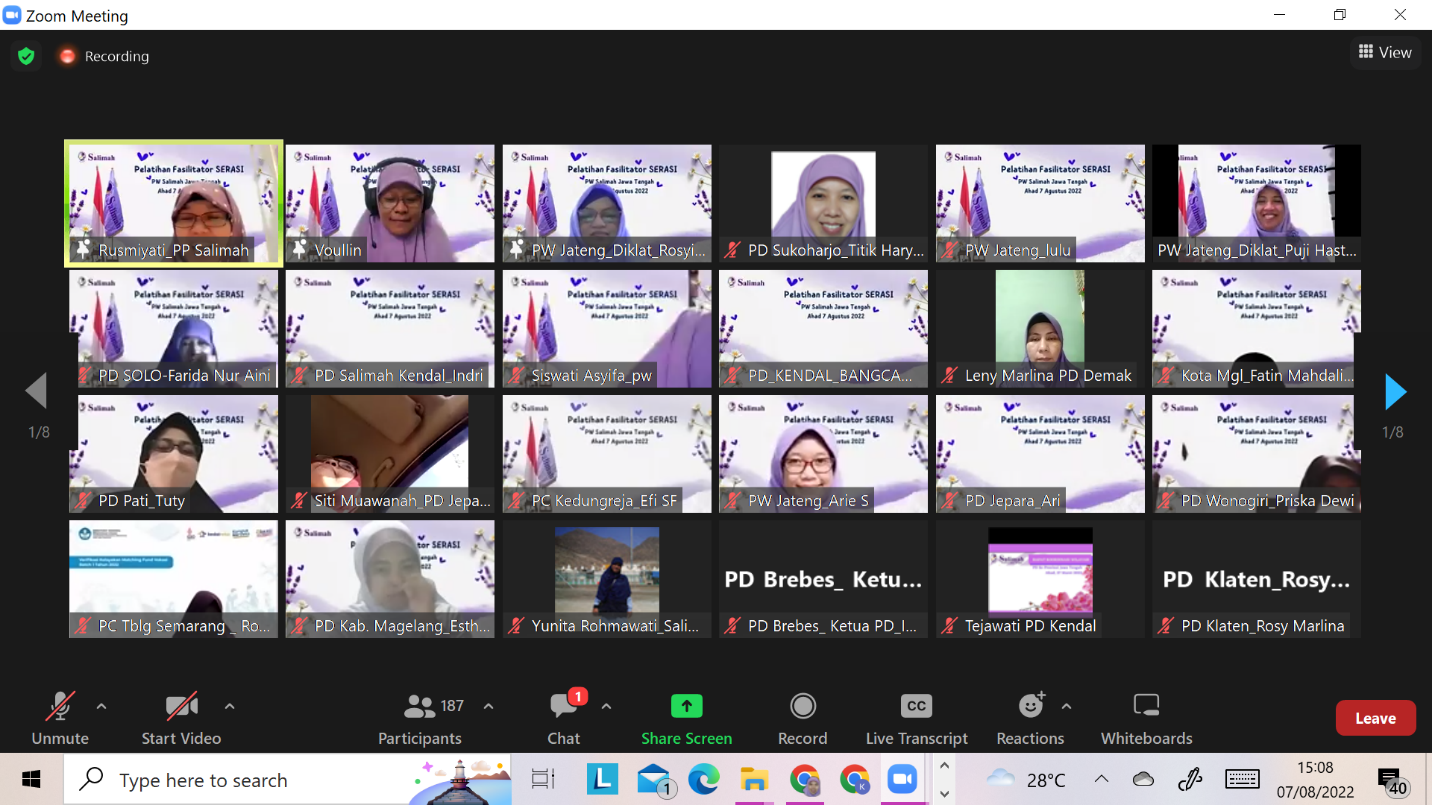Select PD Klaten_Rosy Marlina's tile
Screen dimensions: 1432x805
point(1257,579)
